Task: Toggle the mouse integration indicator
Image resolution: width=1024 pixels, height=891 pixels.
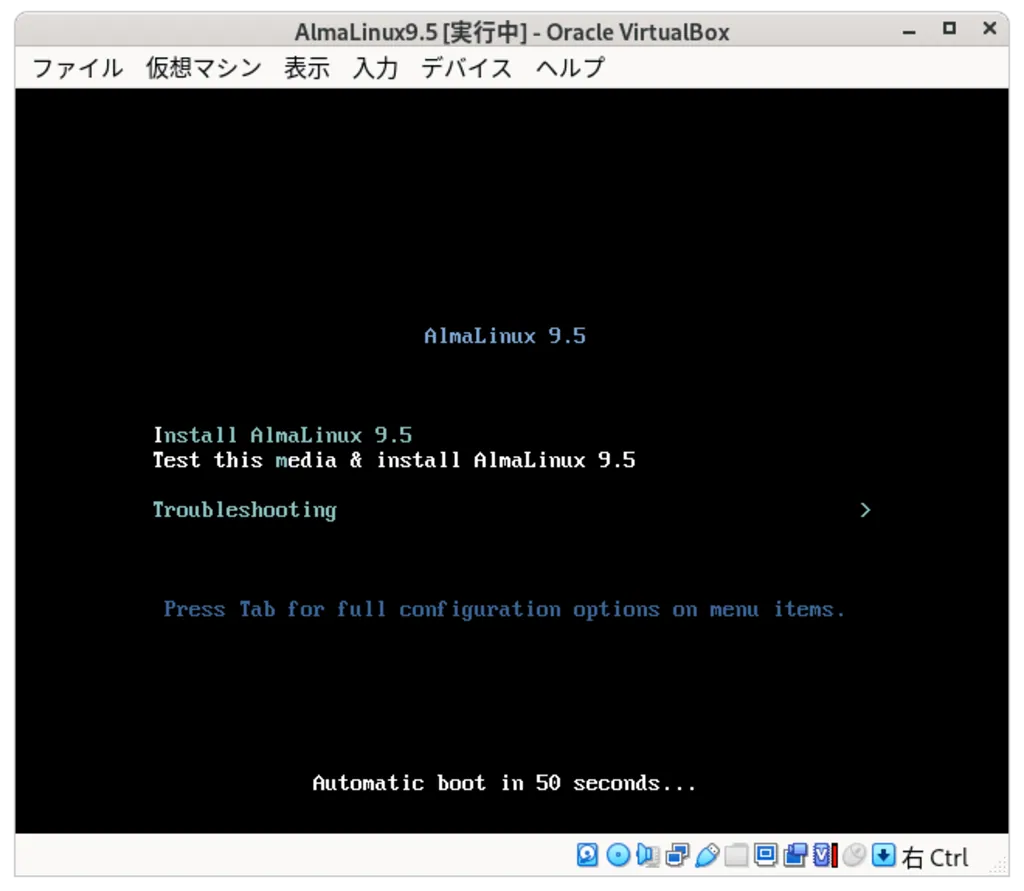Action: [x=853, y=855]
